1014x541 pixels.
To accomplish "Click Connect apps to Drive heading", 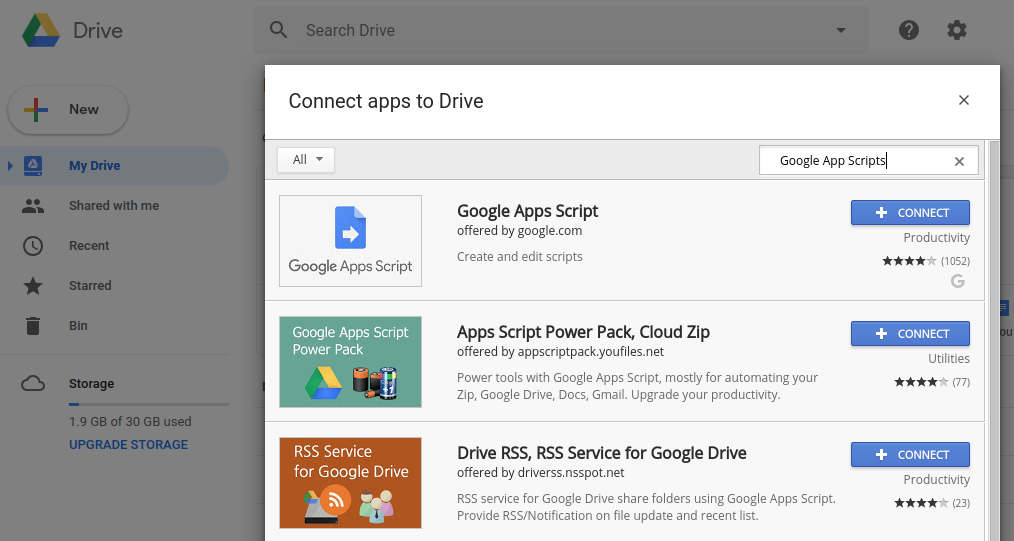I will pyautogui.click(x=386, y=101).
